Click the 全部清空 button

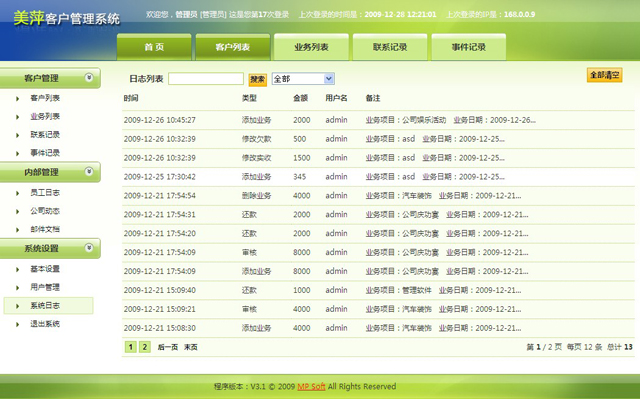[604, 75]
